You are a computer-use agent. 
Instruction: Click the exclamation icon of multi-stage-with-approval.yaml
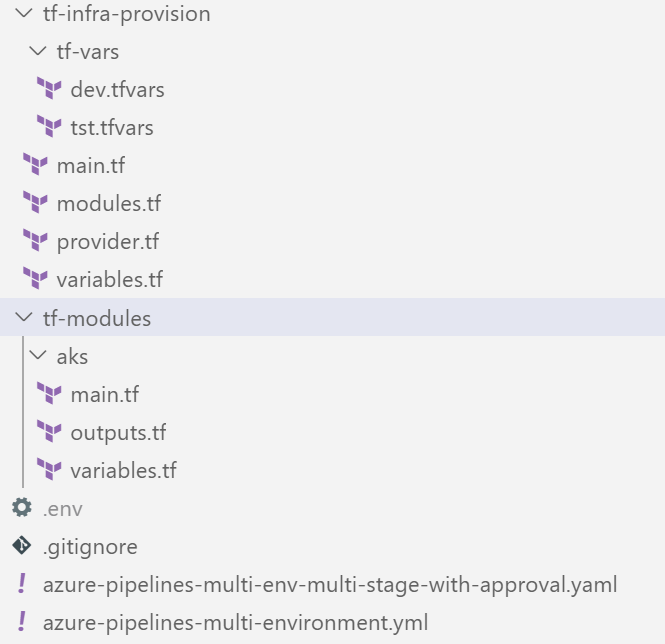click(x=22, y=584)
